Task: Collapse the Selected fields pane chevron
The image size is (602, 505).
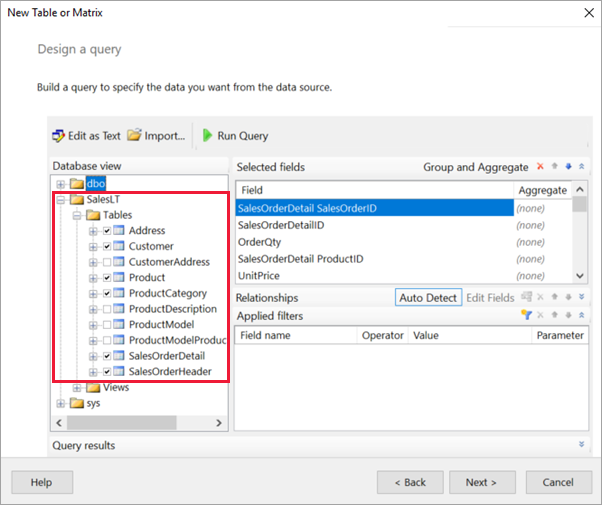Action: click(581, 167)
